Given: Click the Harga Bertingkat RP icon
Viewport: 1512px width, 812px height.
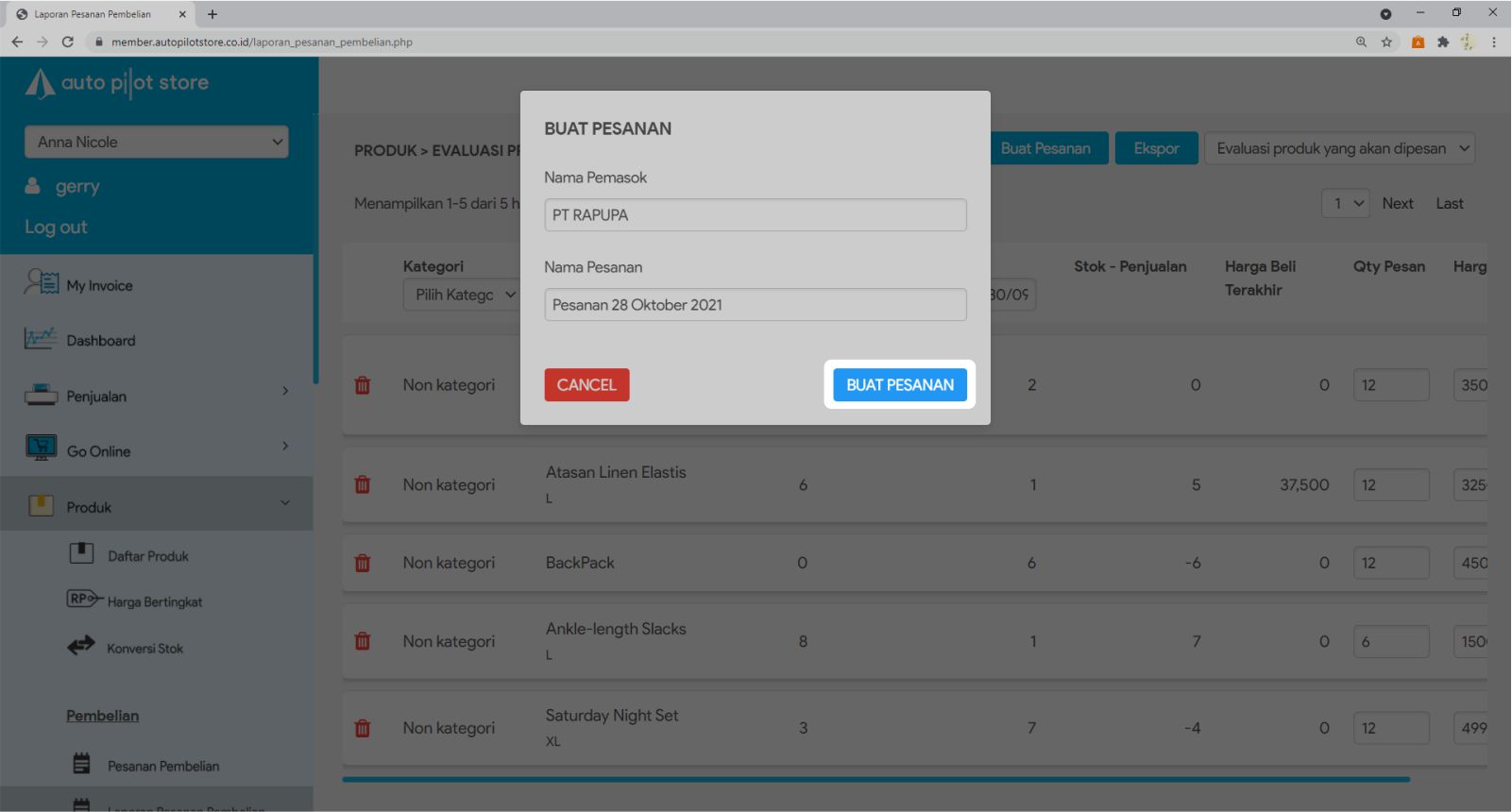Looking at the screenshot, I should 83,599.
